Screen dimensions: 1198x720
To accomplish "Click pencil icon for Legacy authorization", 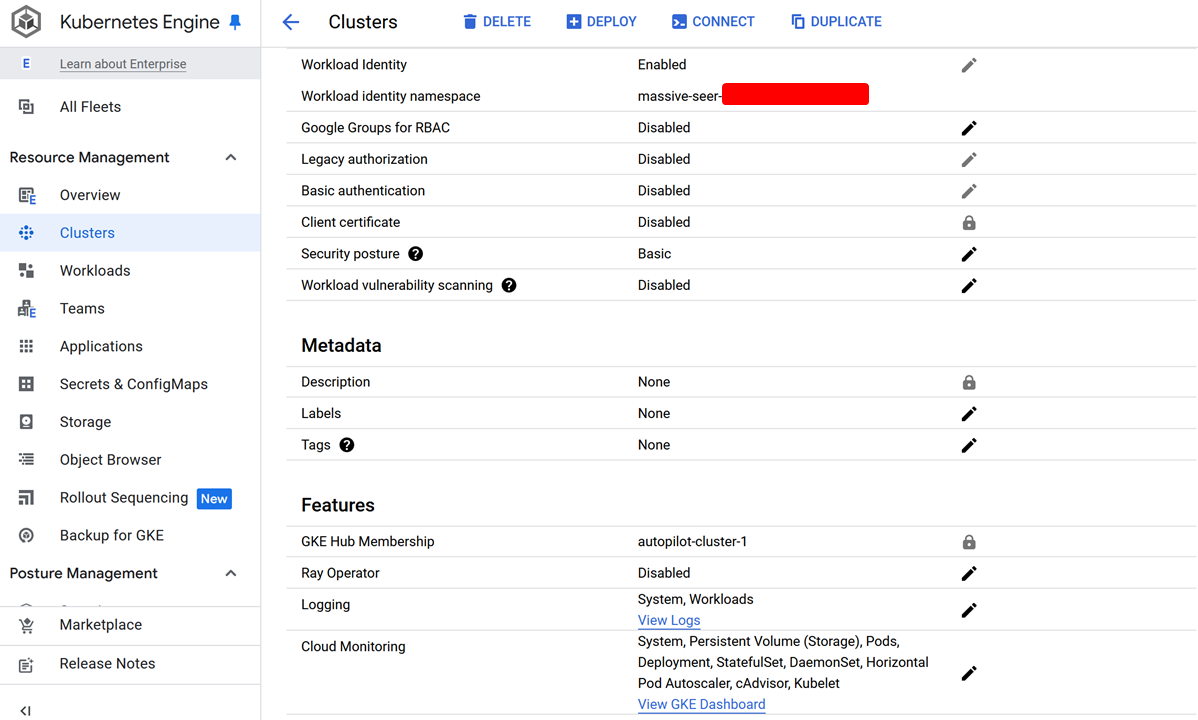I will [969, 159].
